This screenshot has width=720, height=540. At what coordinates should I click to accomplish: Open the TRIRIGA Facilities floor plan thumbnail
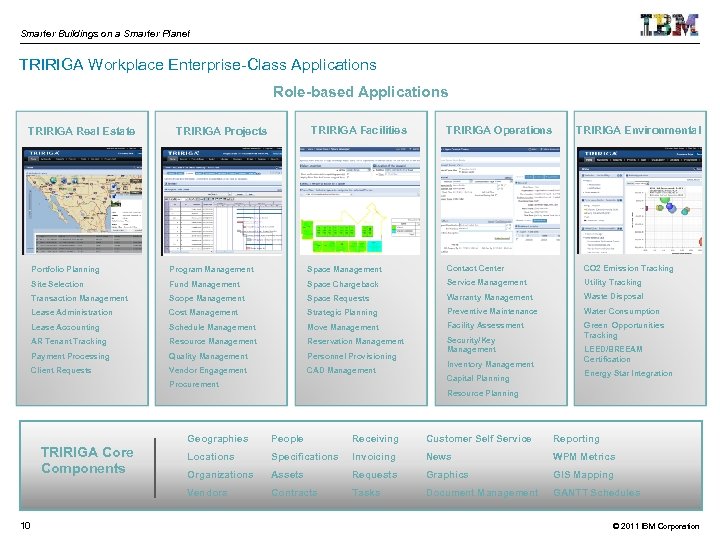pos(360,201)
